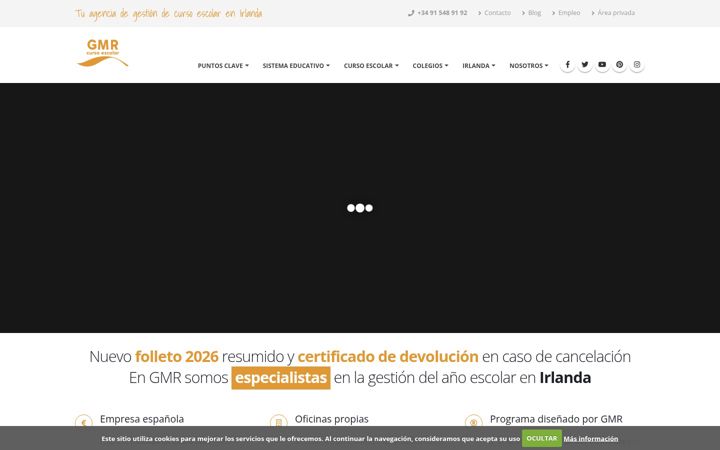This screenshot has height=450, width=720.
Task: Open the GMR Pinterest profile icon
Action: tap(619, 65)
